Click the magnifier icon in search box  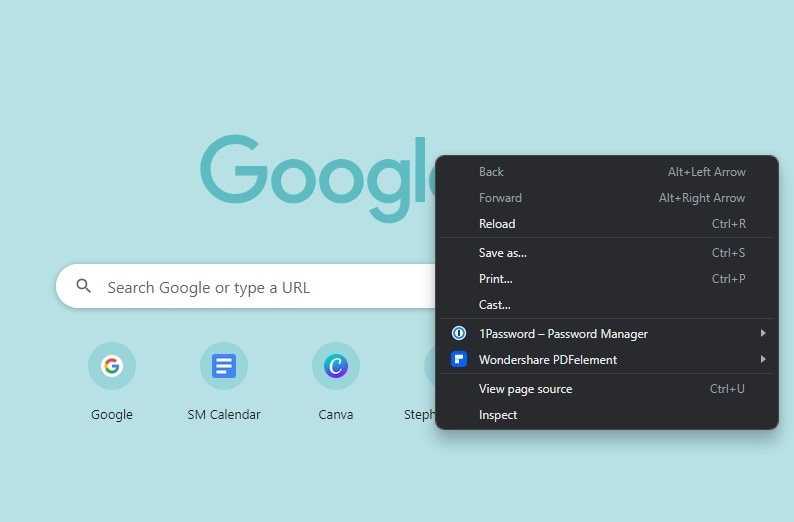click(84, 286)
